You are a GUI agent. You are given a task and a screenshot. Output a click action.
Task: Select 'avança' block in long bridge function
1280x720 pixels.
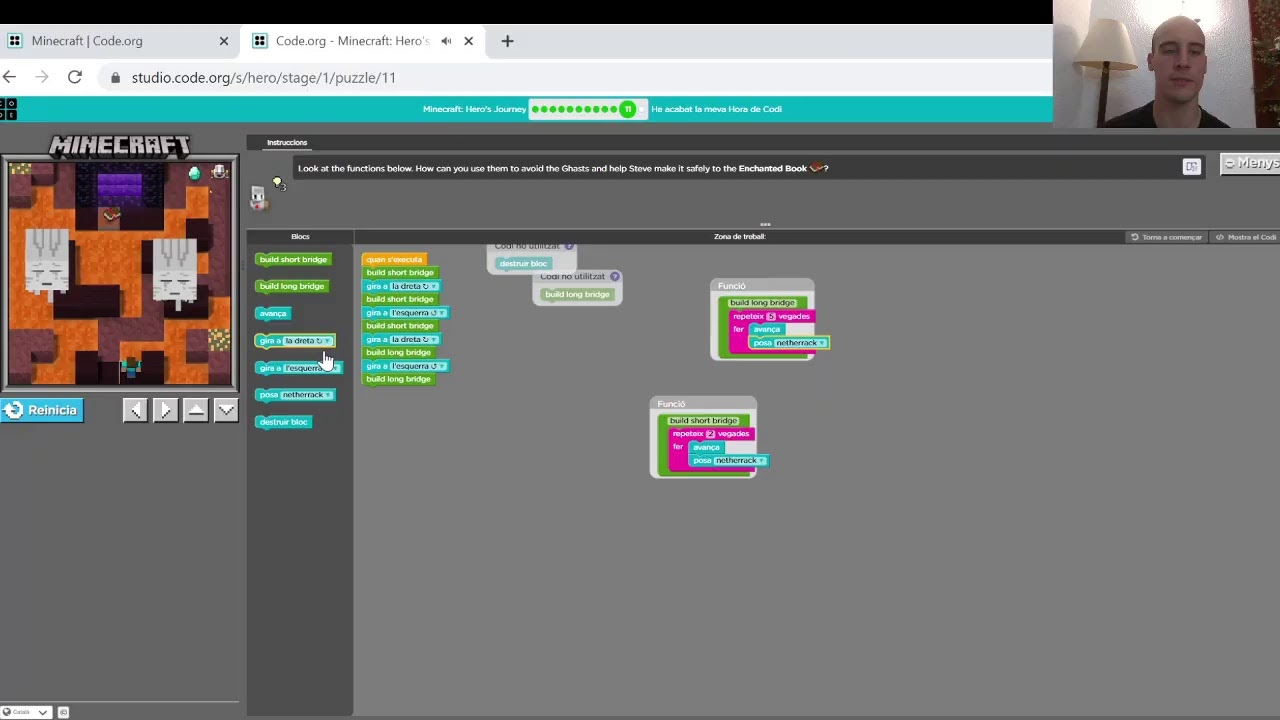pos(767,330)
